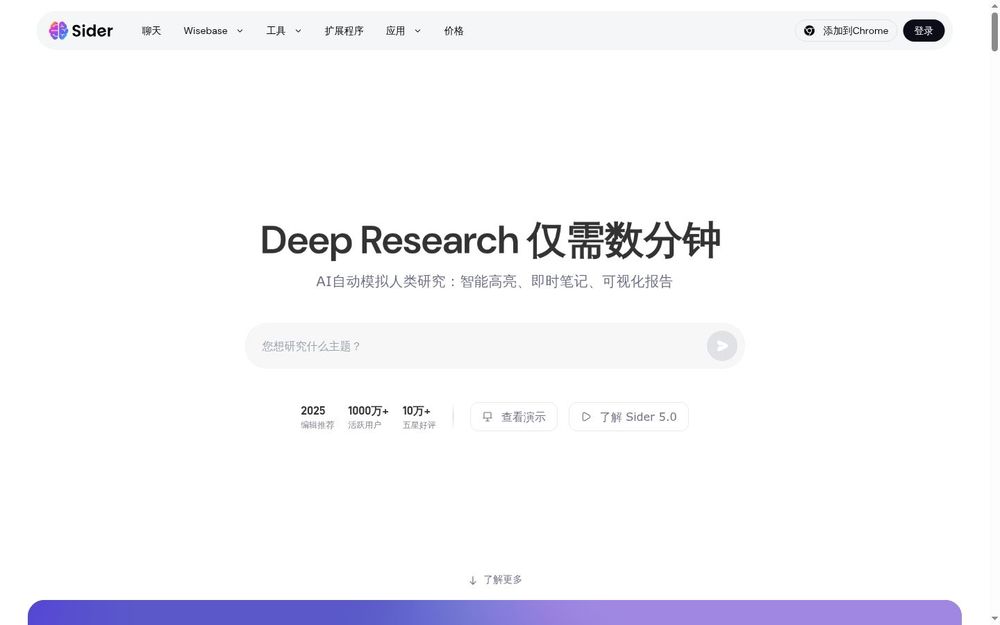Click the 2025 编辑推荐 stat

[317, 417]
